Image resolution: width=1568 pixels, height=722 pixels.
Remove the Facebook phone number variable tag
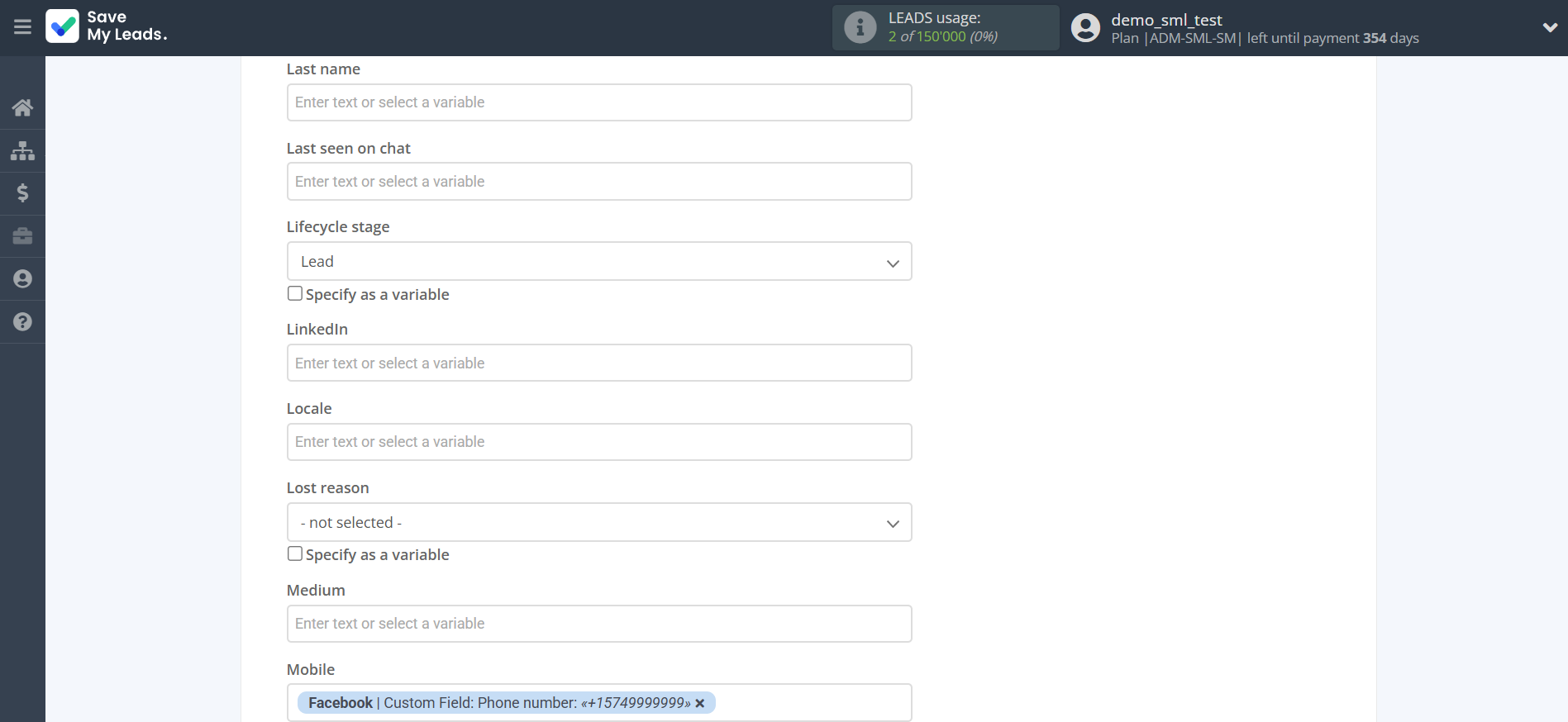tap(700, 704)
